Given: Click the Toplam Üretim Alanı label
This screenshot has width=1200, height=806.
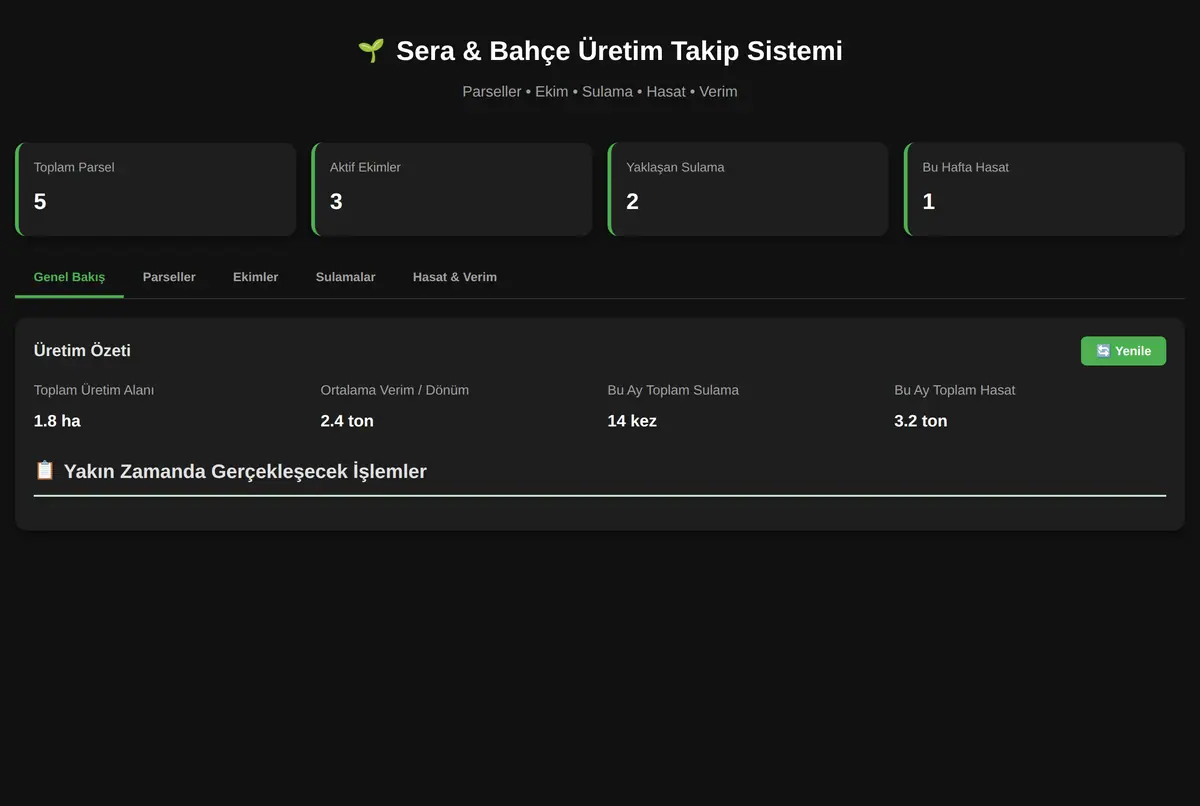Looking at the screenshot, I should 94,390.
